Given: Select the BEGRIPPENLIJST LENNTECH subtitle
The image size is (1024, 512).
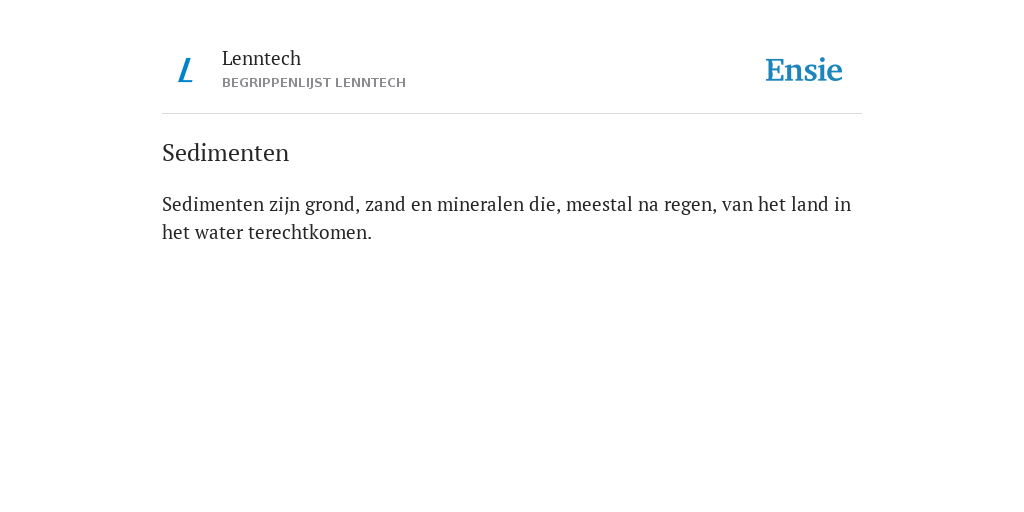Looking at the screenshot, I should 314,83.
